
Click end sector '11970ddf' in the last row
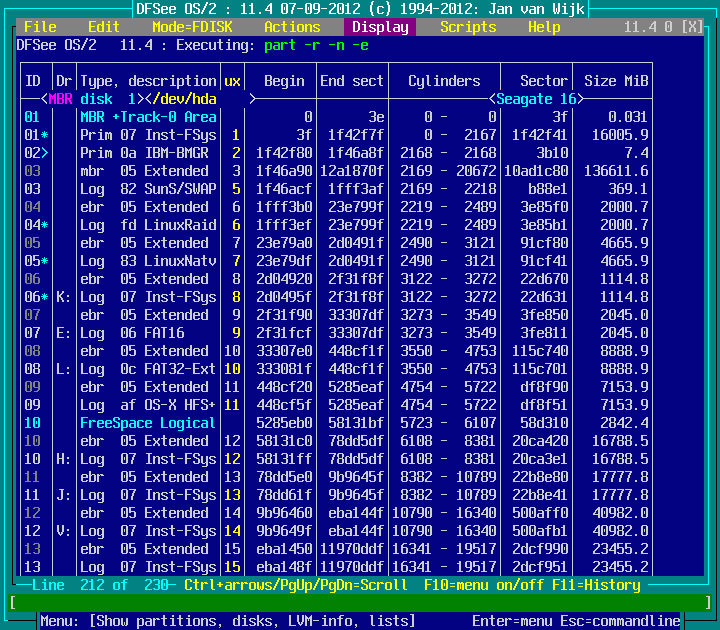pyautogui.click(x=352, y=567)
